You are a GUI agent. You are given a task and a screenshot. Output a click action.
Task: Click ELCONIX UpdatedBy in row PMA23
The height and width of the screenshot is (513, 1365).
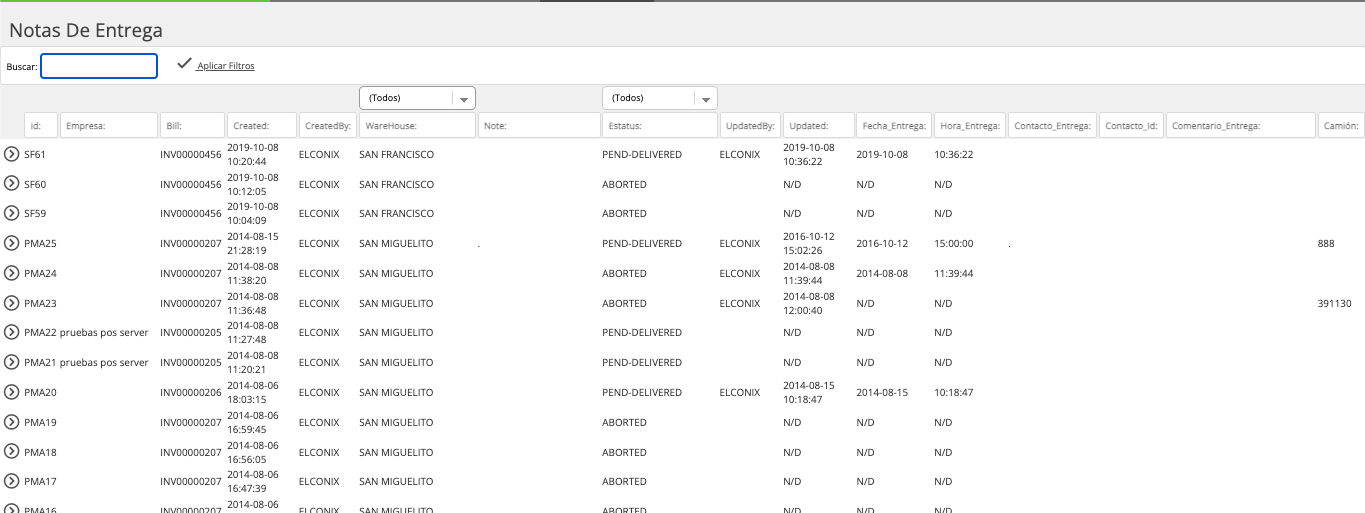(740, 303)
